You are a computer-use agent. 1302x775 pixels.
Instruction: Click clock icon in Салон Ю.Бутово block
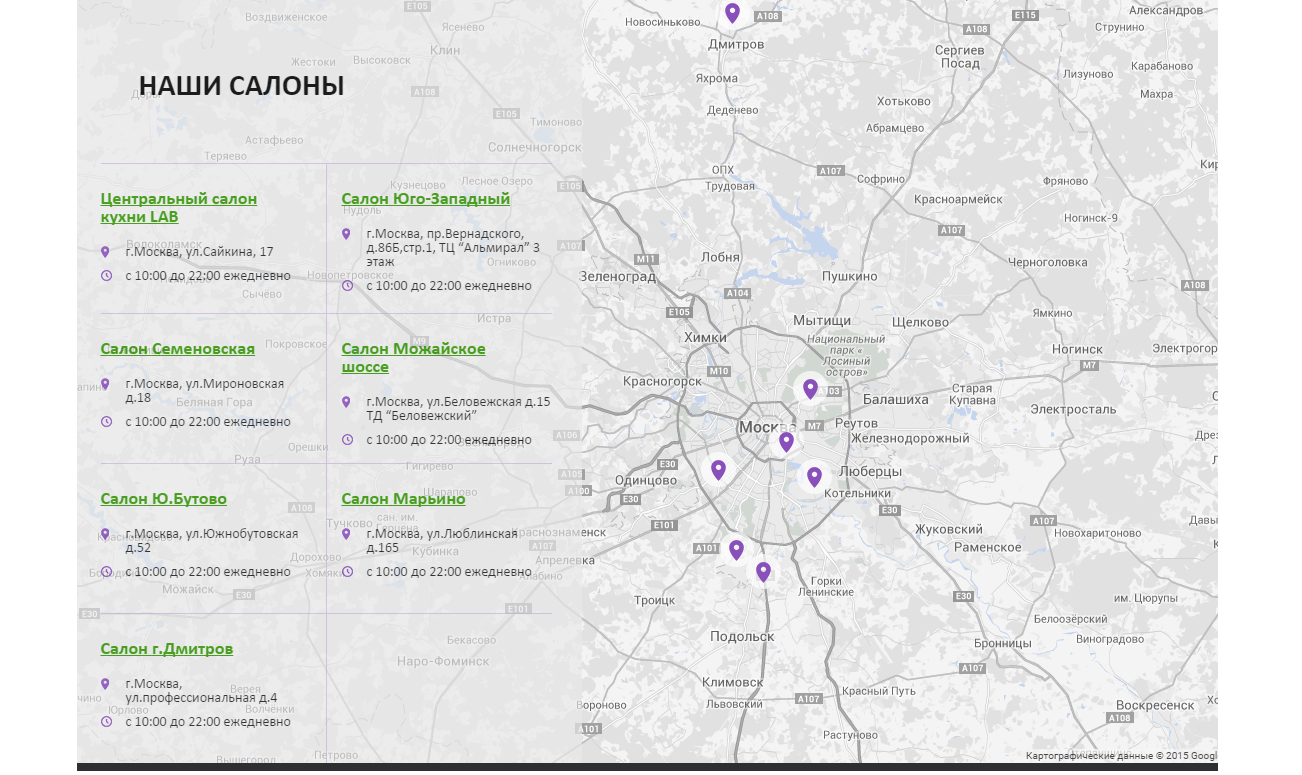[x=106, y=571]
